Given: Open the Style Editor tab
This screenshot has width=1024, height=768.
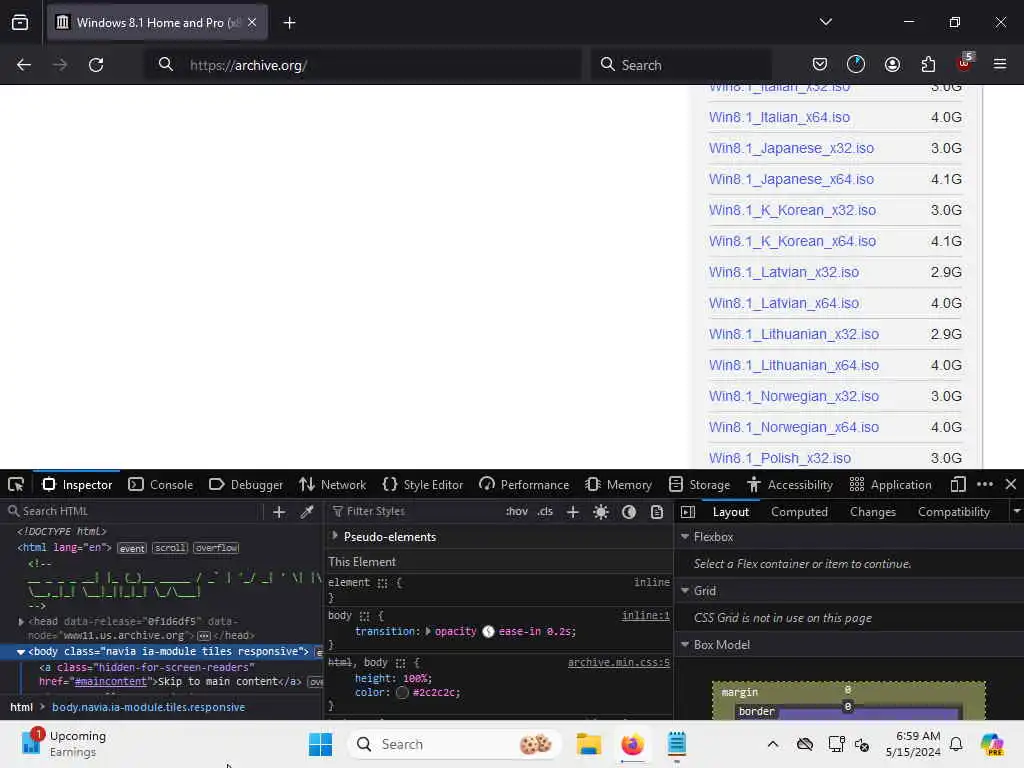Looking at the screenshot, I should point(423,485).
